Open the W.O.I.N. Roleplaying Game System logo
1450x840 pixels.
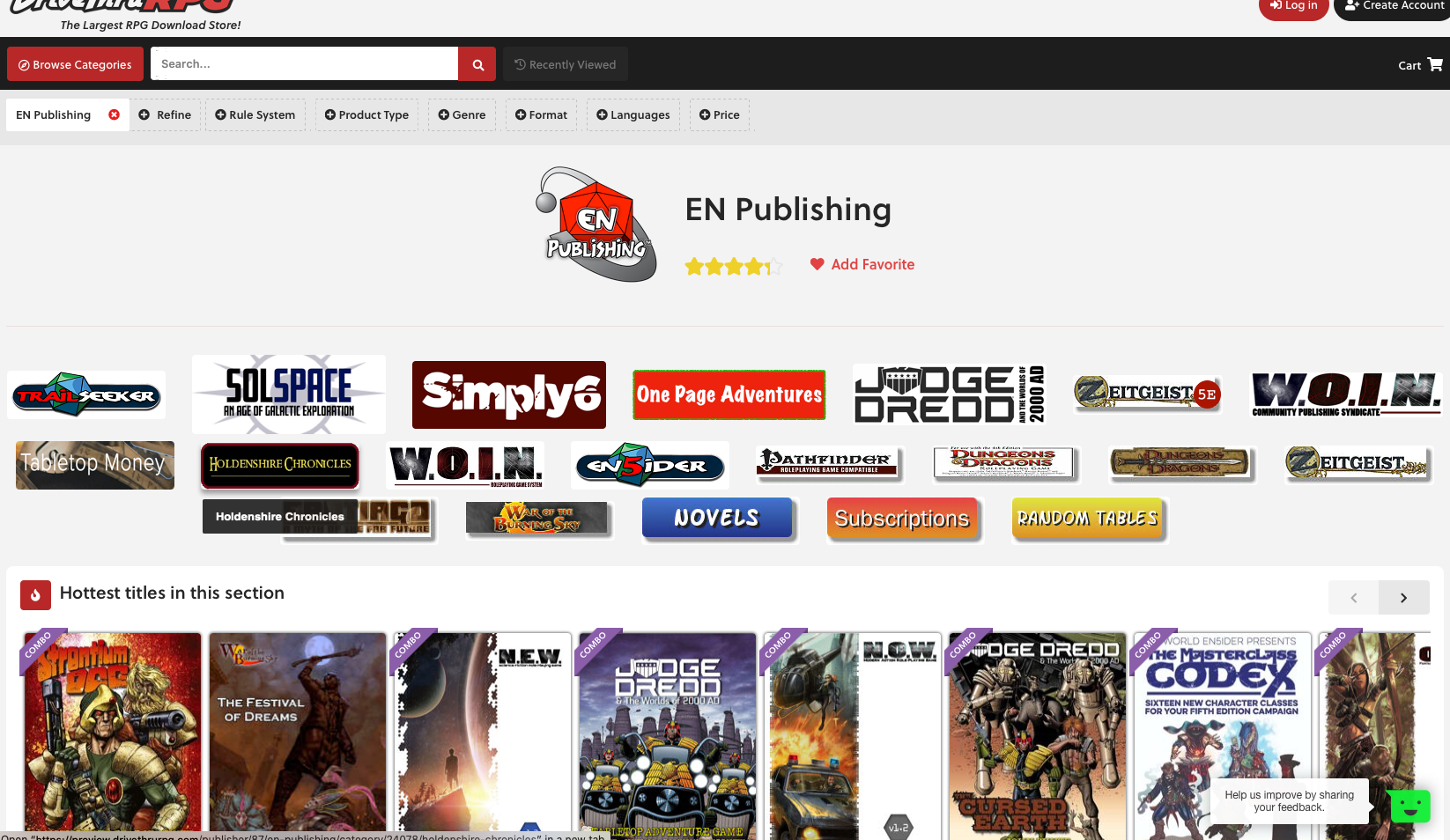(465, 465)
